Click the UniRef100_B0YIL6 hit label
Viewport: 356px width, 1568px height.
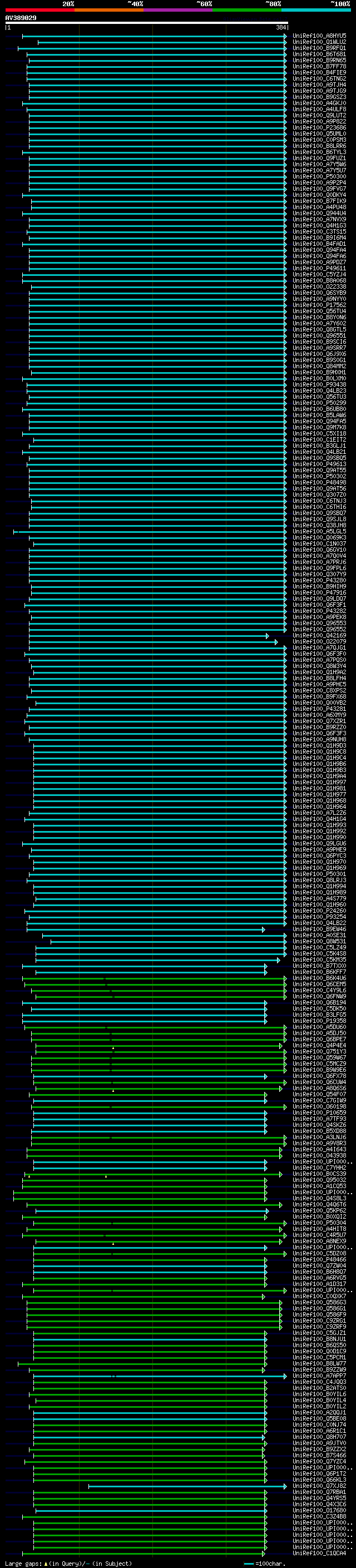[319, 1394]
